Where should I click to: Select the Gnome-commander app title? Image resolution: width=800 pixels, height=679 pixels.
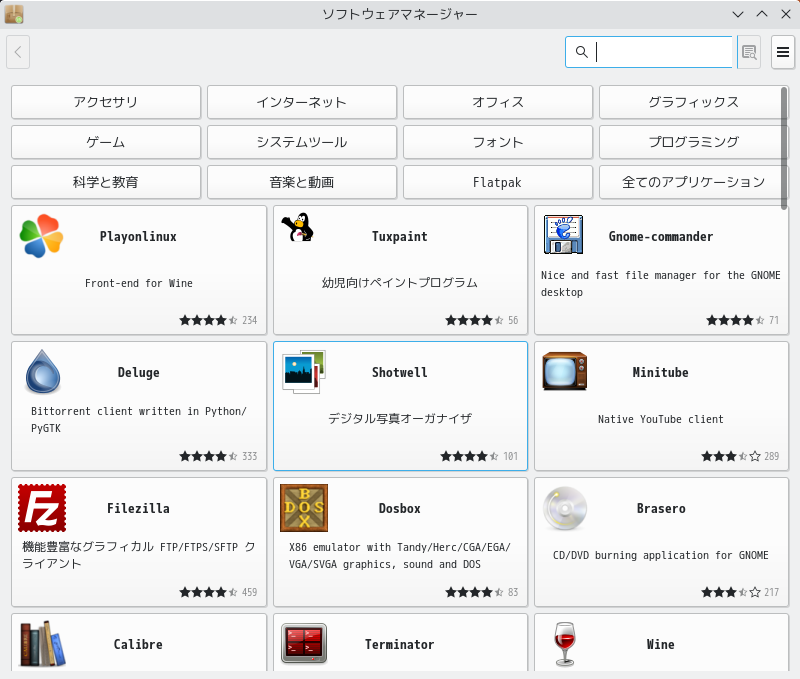661,237
